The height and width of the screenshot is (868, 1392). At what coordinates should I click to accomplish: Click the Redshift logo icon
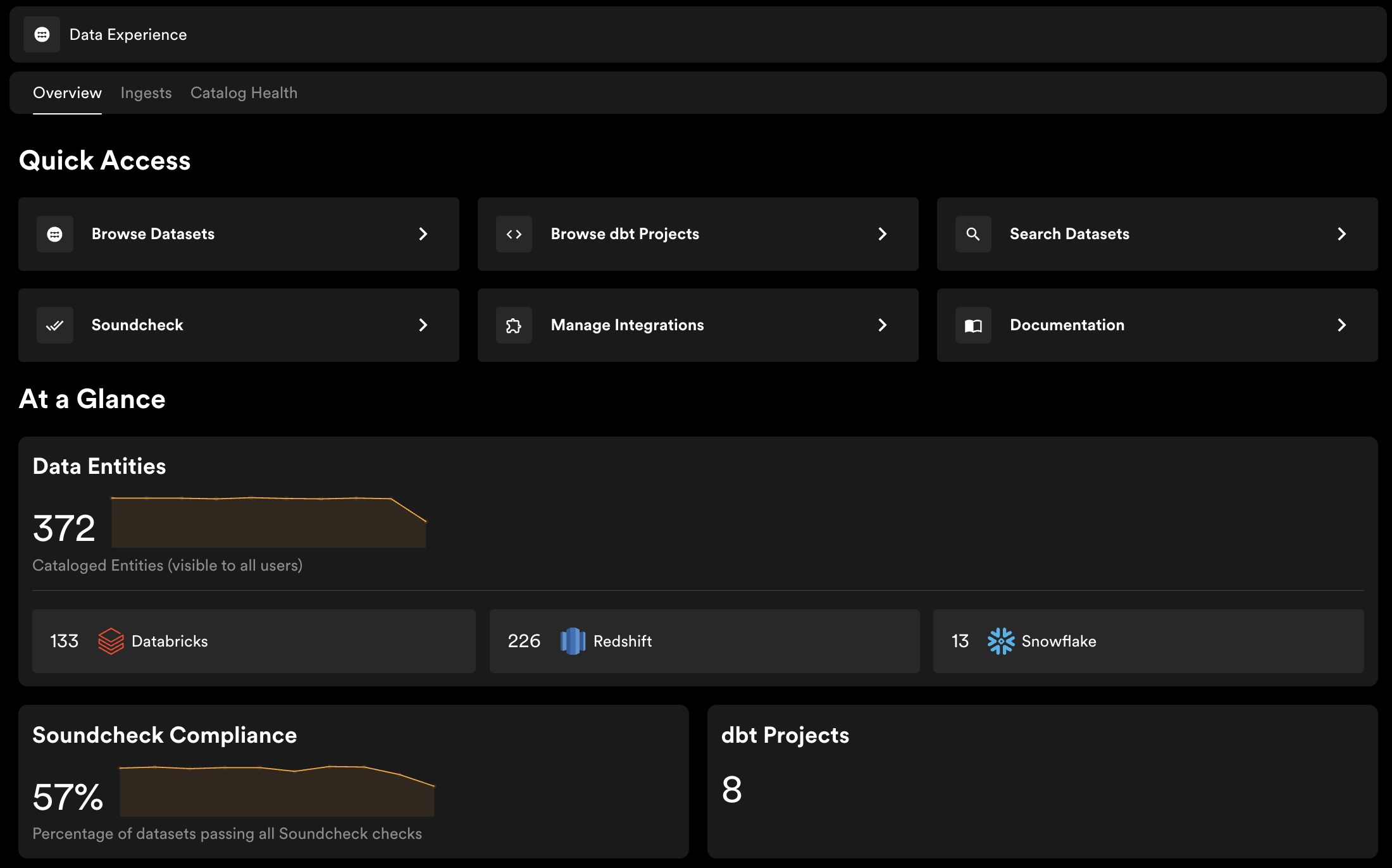tap(573, 641)
